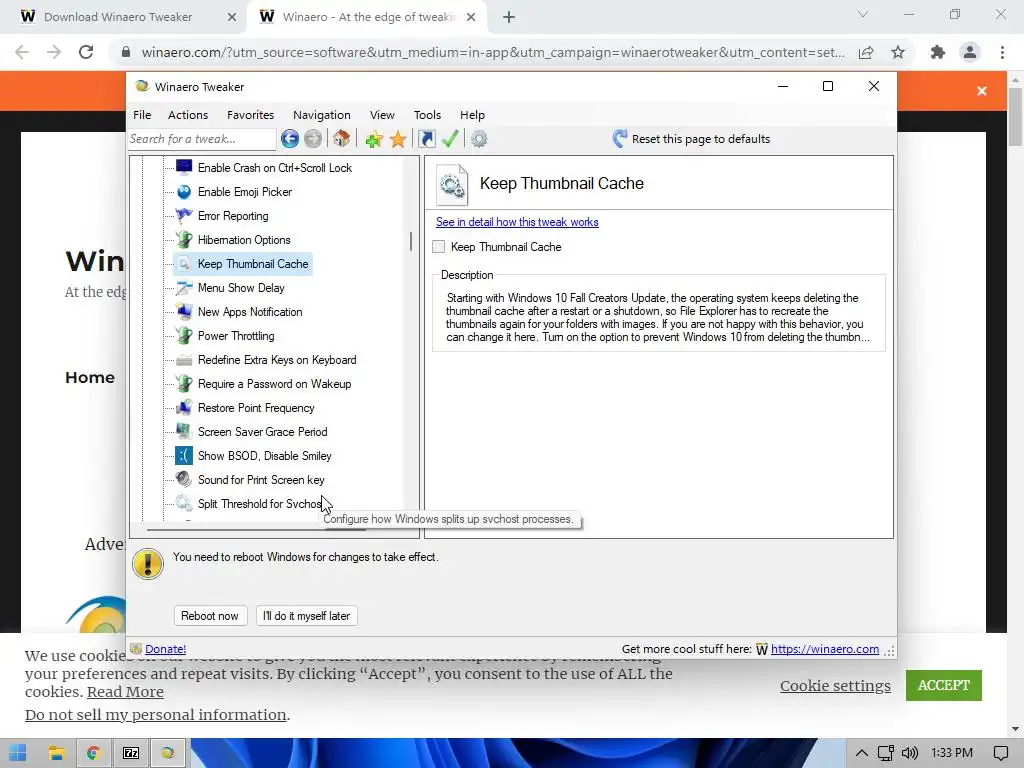
Task: Open the Tools menu
Action: click(x=428, y=115)
